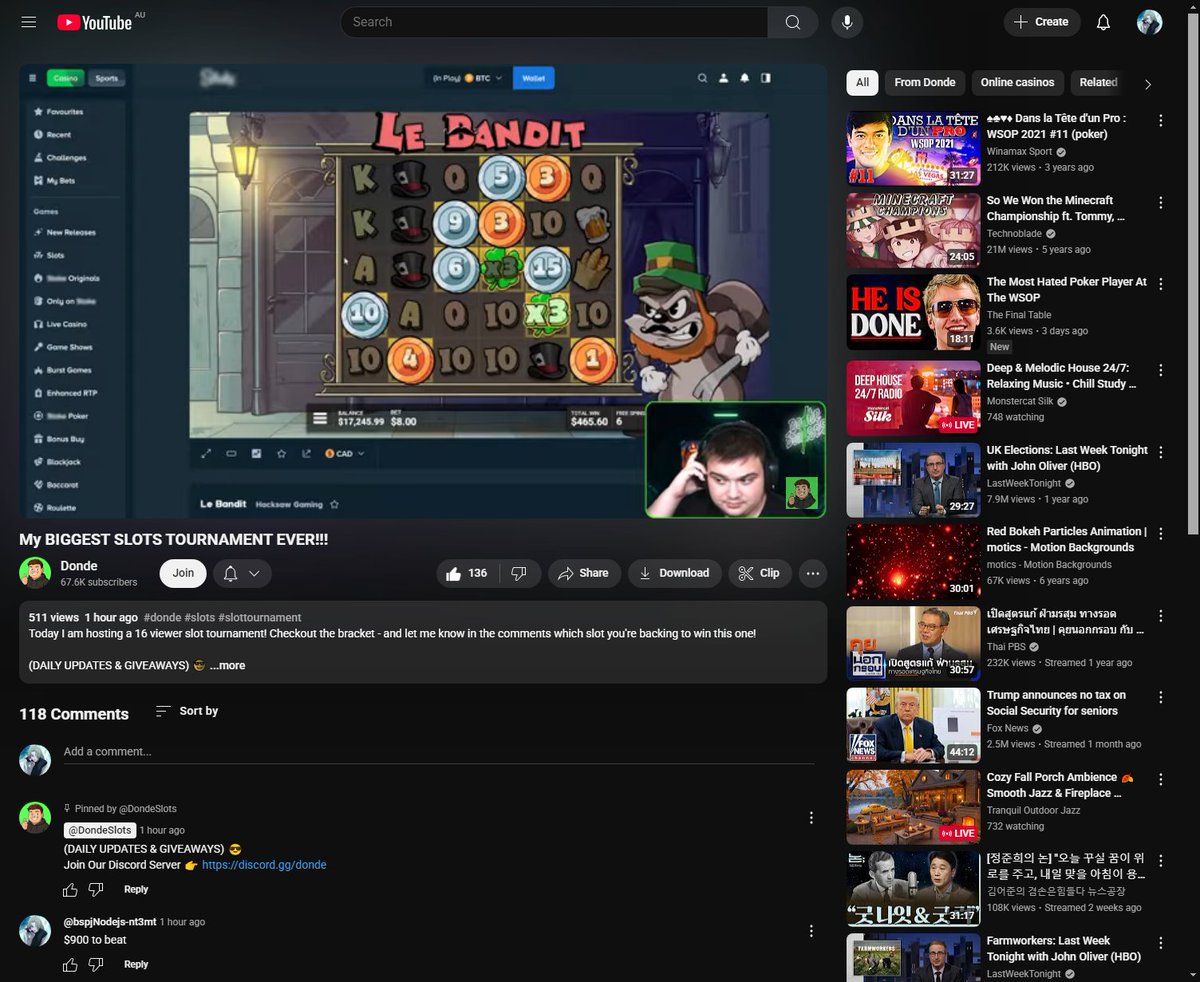Image resolution: width=1200 pixels, height=982 pixels.
Task: Expand description with ...more
Action: click(x=227, y=665)
